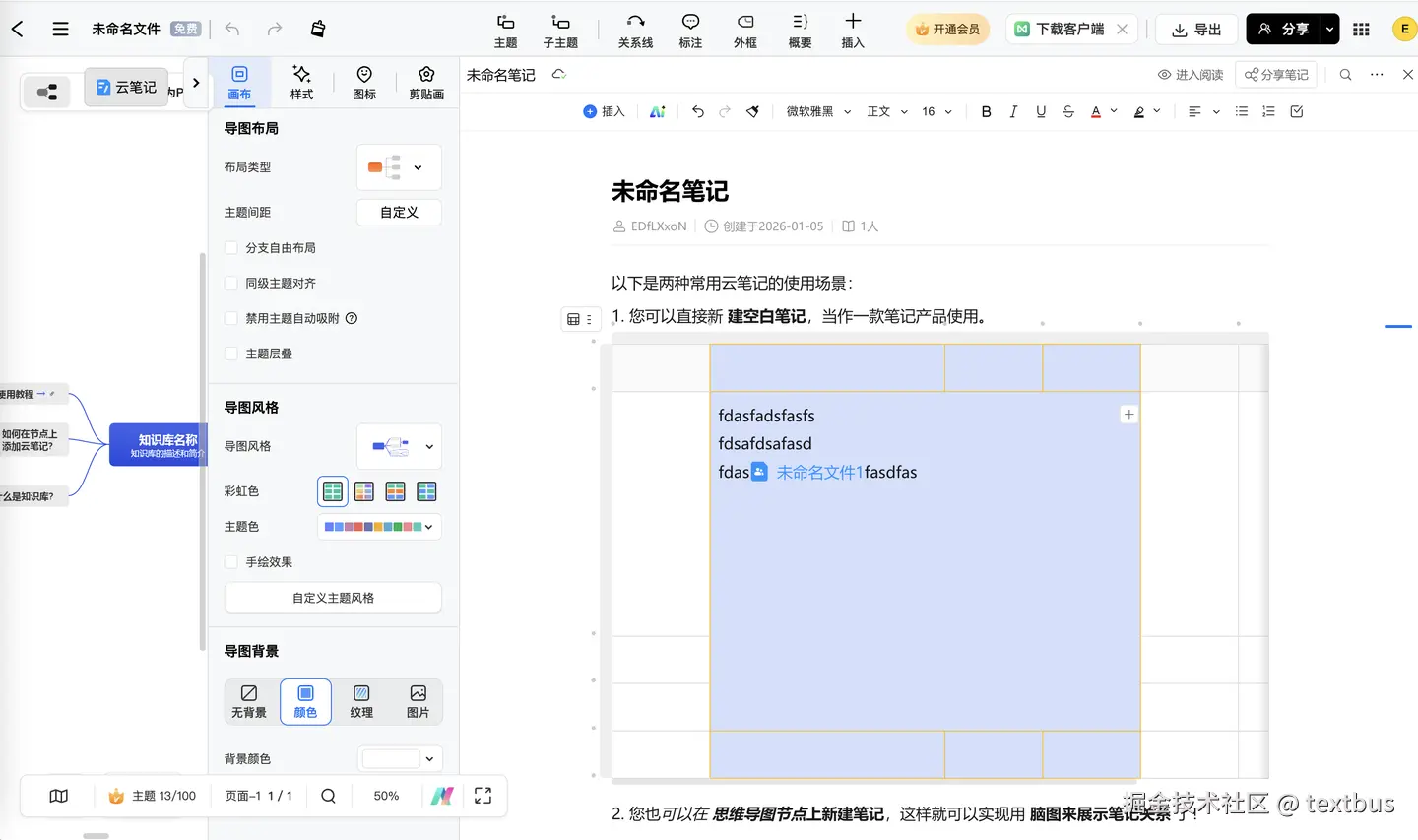Click the 开通会员 membership button
This screenshot has width=1418, height=840.
pos(947,30)
